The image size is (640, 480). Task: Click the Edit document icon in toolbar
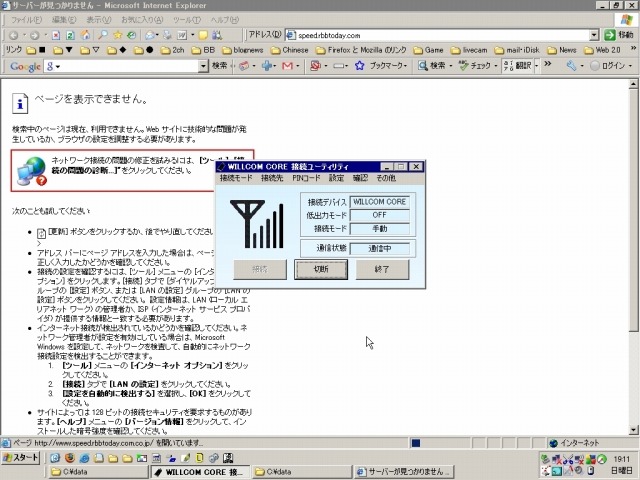[x=182, y=36]
